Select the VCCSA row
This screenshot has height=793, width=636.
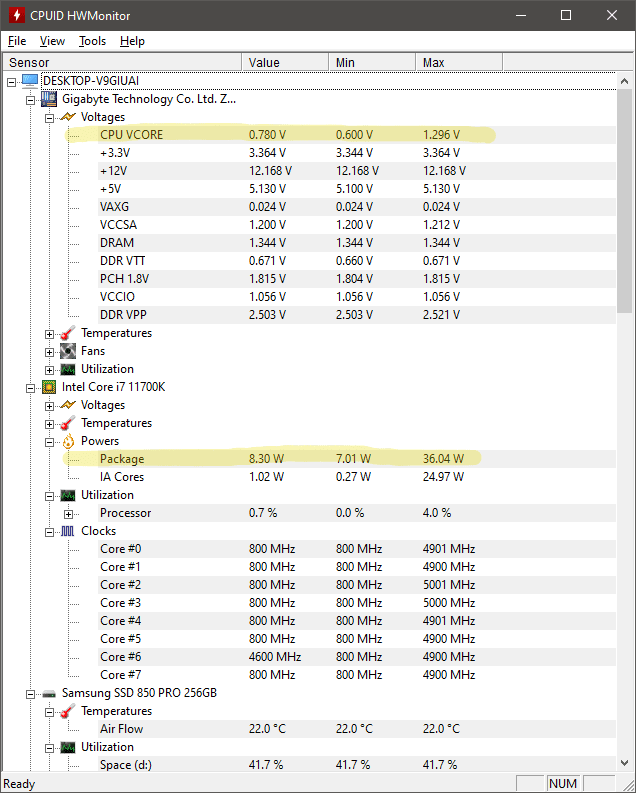point(357,225)
